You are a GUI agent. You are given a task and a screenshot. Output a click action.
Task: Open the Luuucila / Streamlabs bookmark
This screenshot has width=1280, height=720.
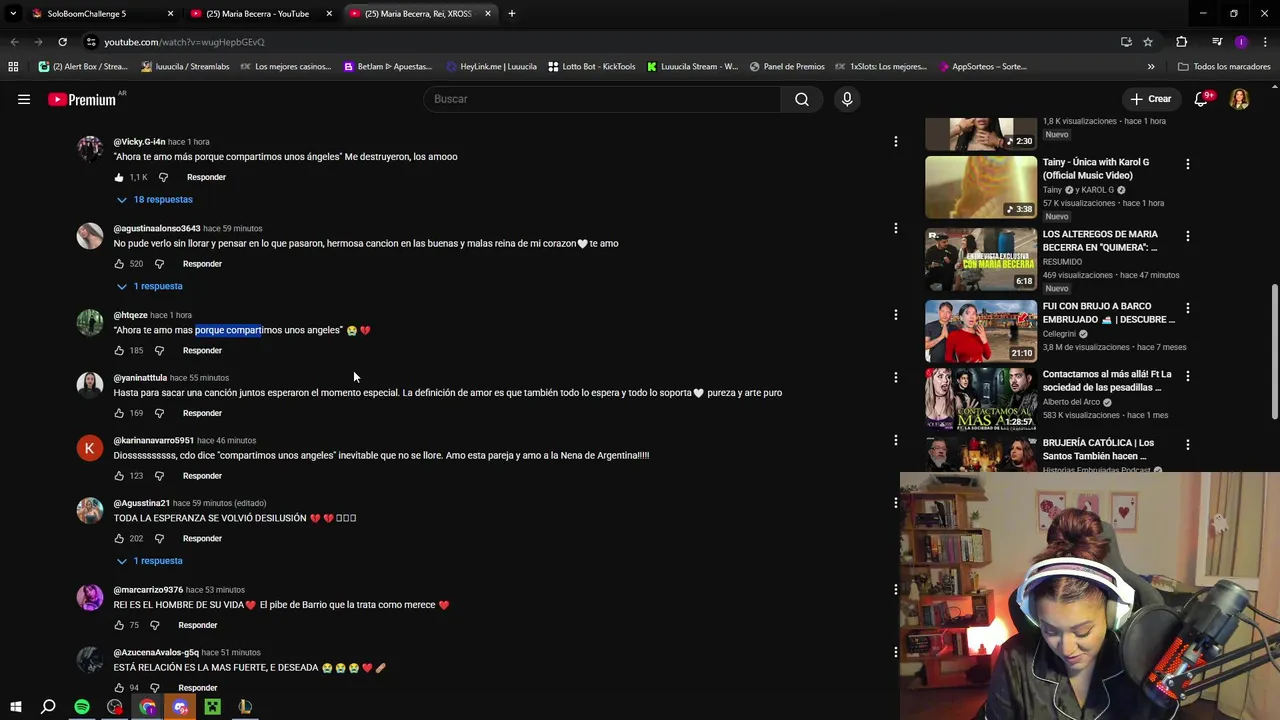[185, 67]
